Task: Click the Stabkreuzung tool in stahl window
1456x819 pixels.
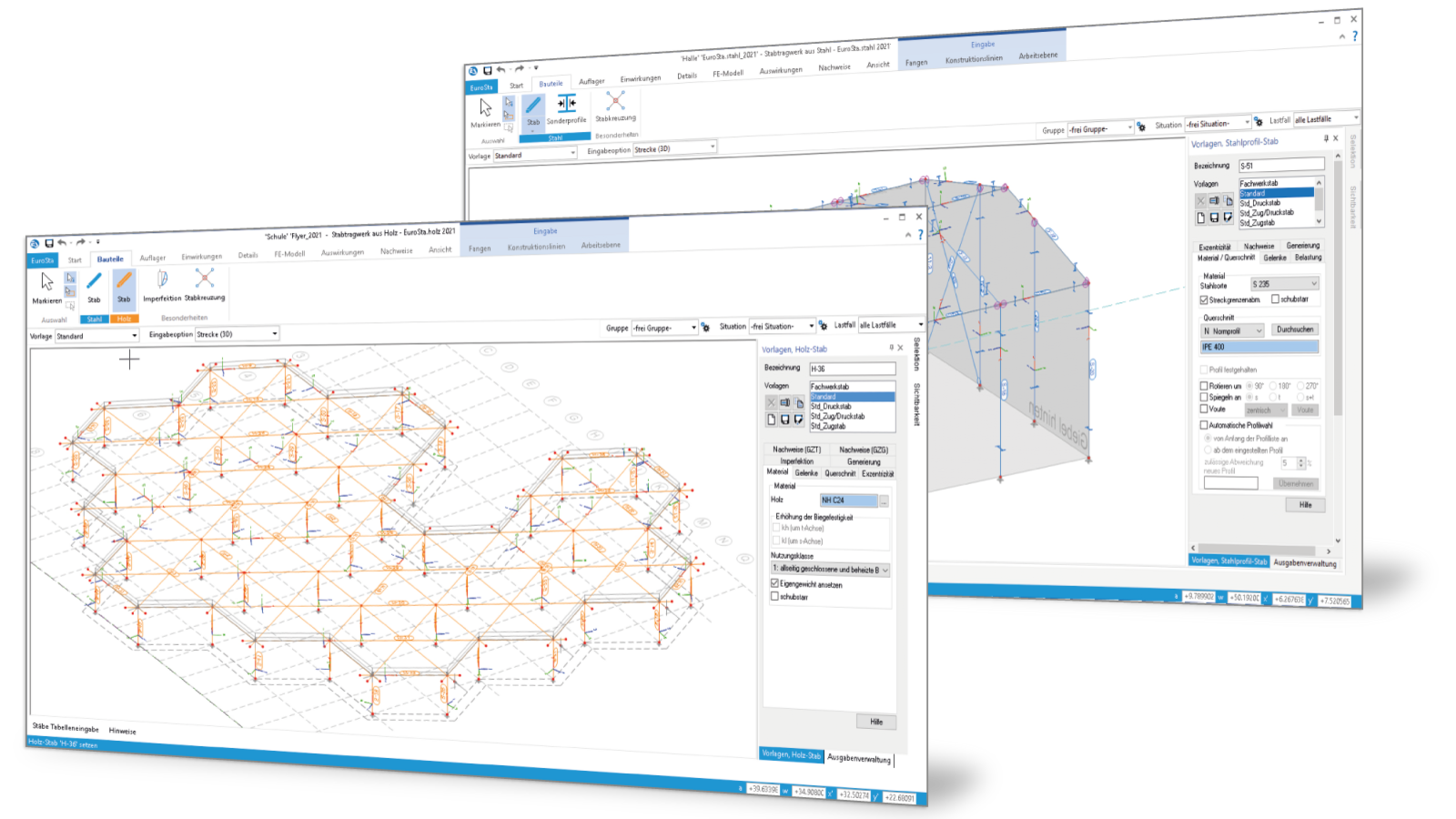Action: click(616, 106)
